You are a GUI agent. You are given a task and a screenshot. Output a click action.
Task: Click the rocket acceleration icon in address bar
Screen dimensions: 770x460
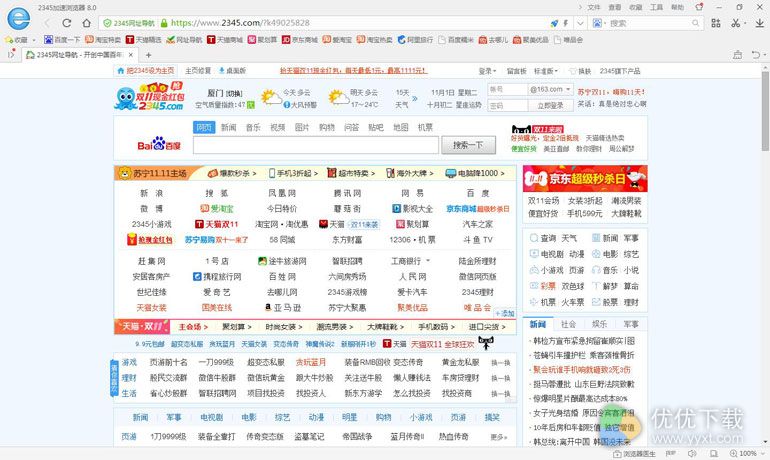[554, 23]
